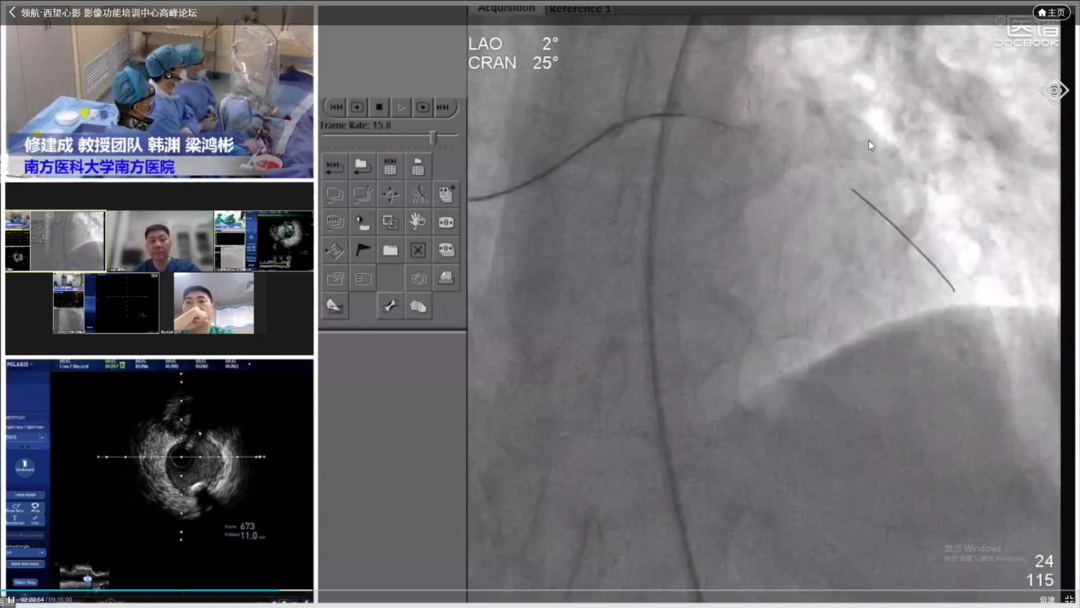Select the hand pan tool
The image size is (1080, 608).
[418, 222]
